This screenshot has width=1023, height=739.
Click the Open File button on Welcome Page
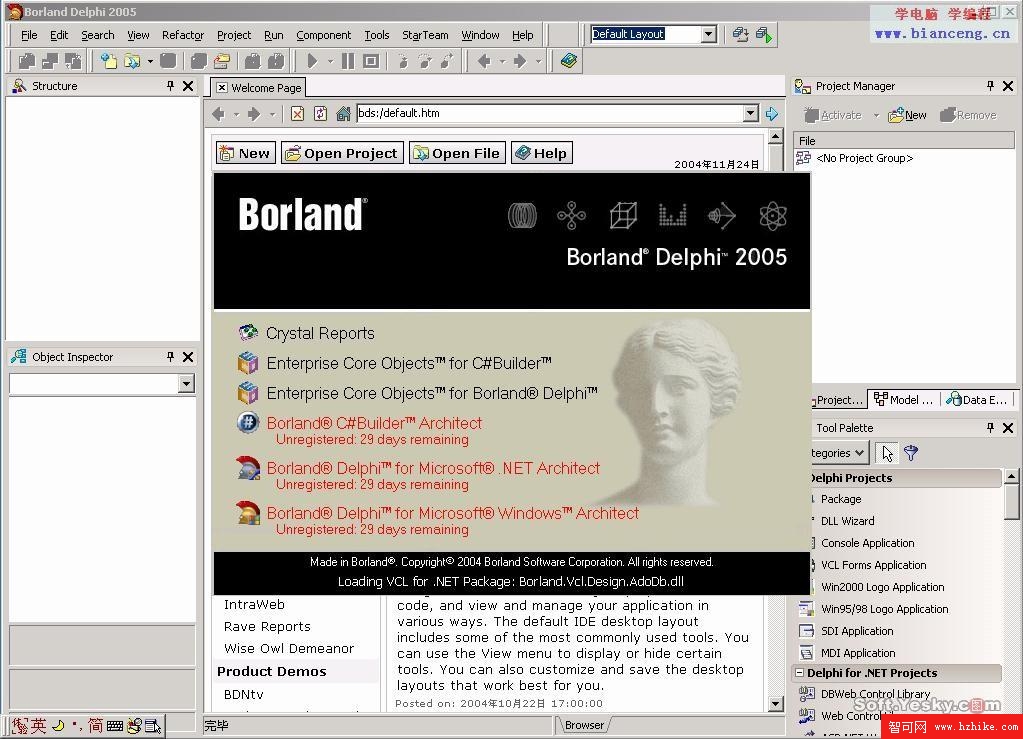[457, 153]
